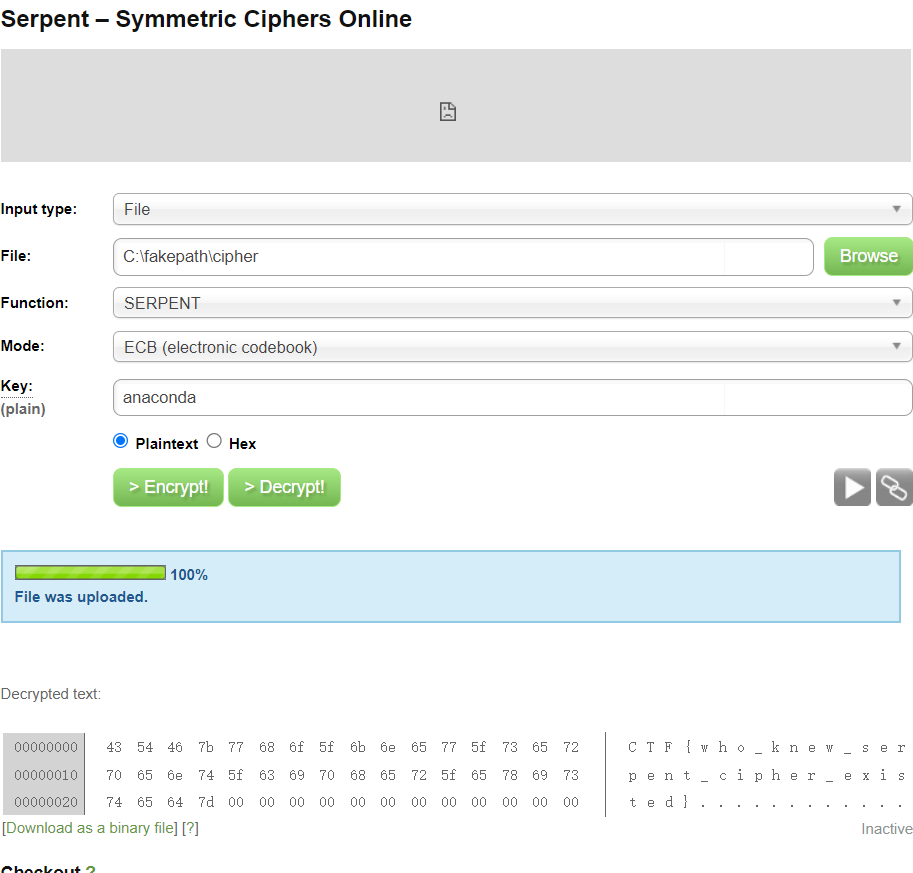Click the Inactive status text
The width and height of the screenshot is (913, 873).
pyautogui.click(x=886, y=829)
